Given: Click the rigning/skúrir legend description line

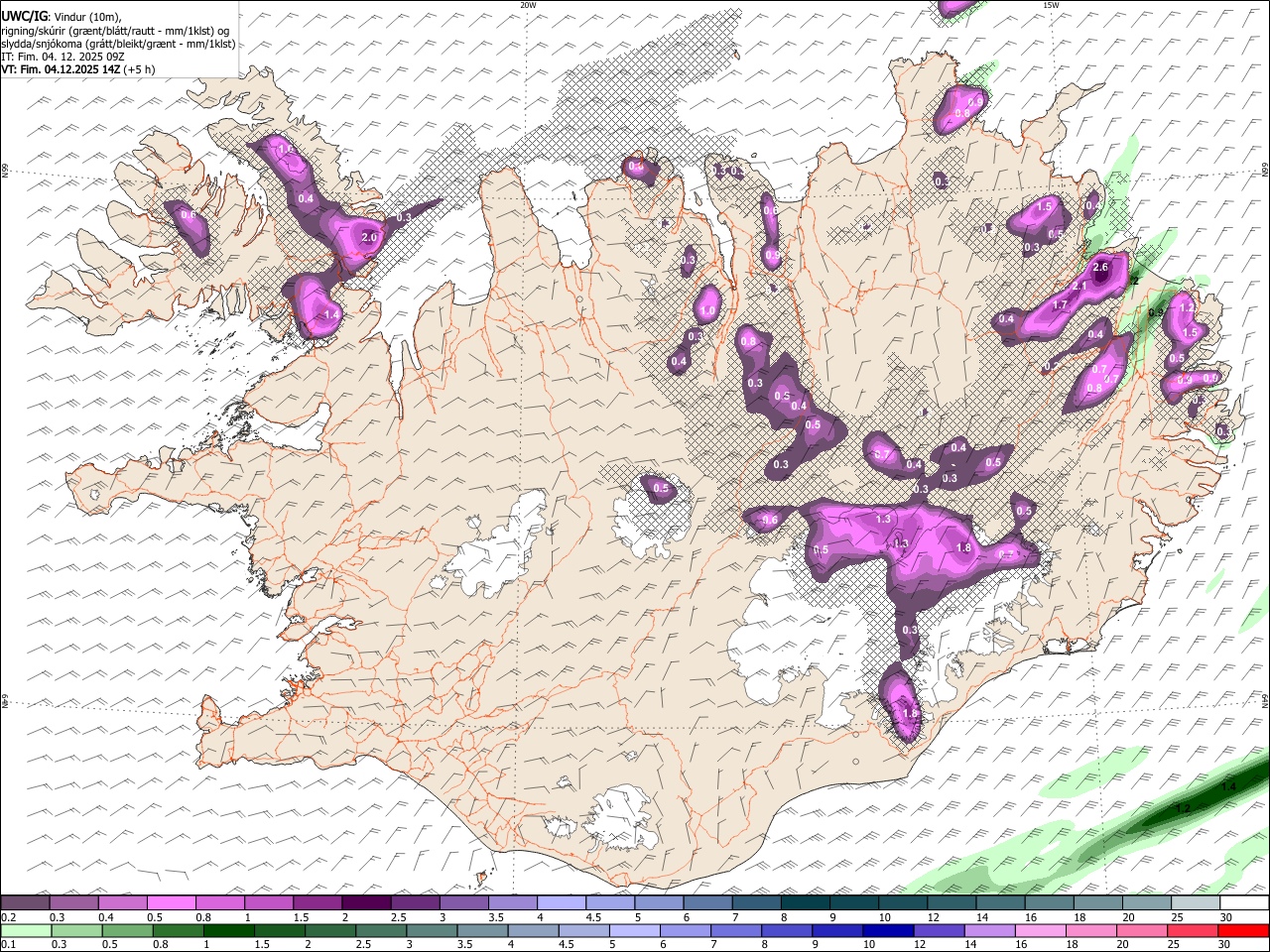Looking at the screenshot, I should (x=116, y=30).
